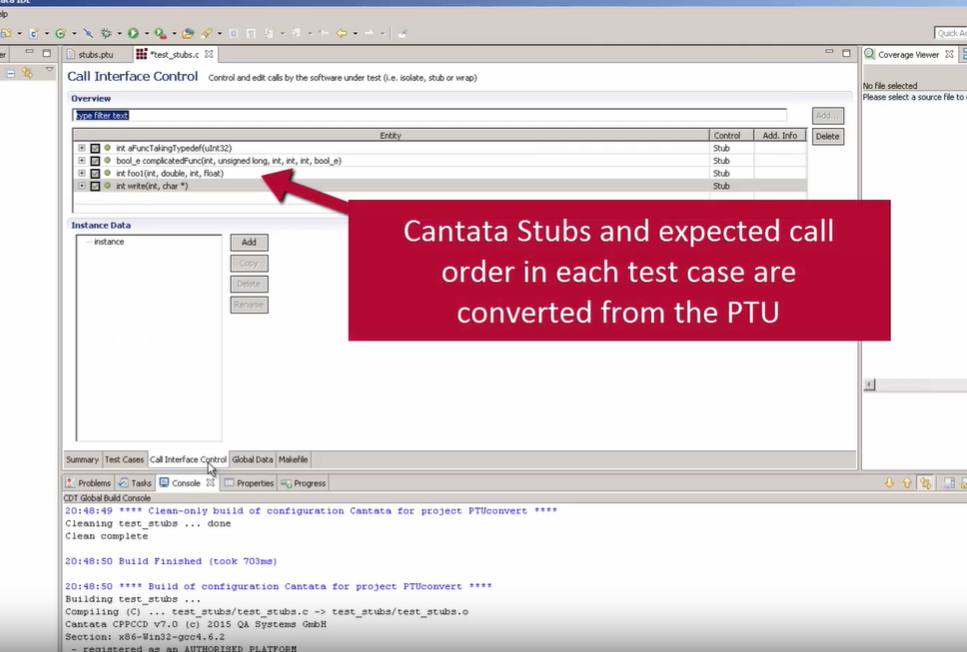Switch to the Global Data tab
The height and width of the screenshot is (652, 967).
point(252,460)
